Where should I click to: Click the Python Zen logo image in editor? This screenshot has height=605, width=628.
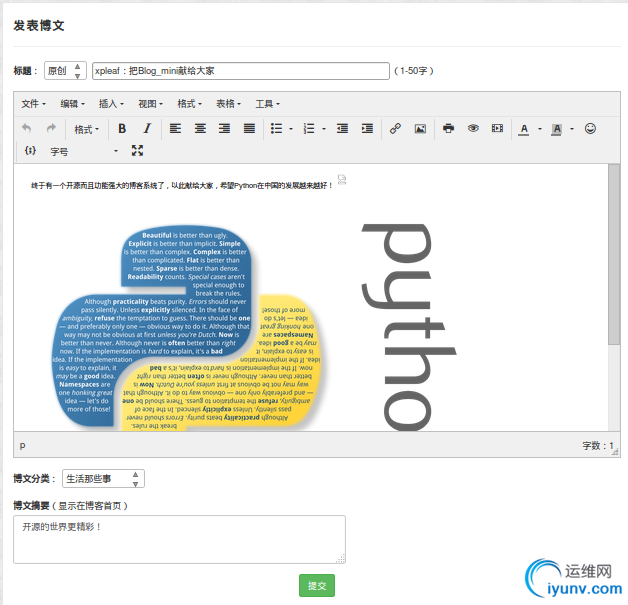189,327
